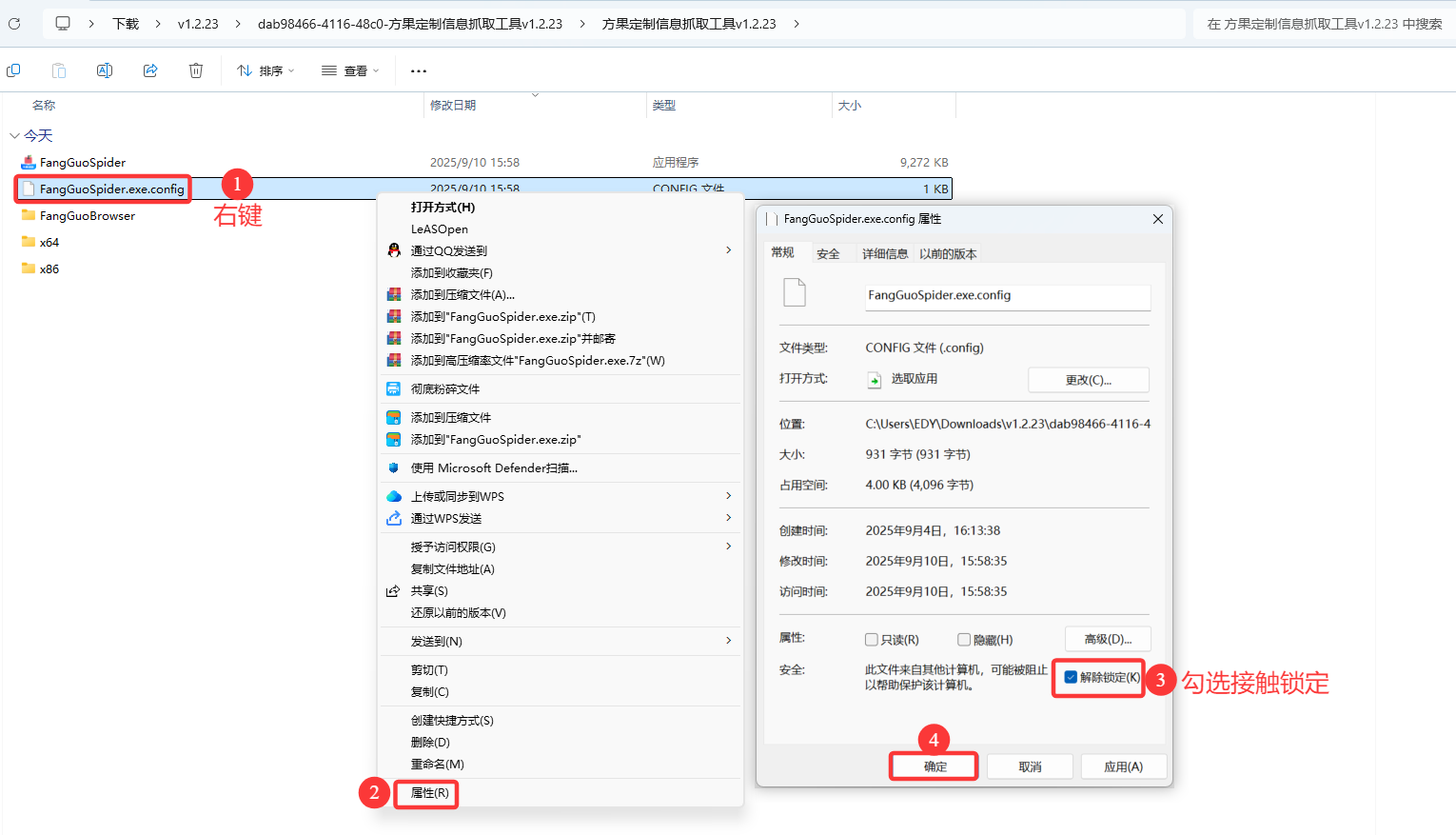Viewport: 1456px width, 835px height.
Task: Click 复制文件地址(A) in the context menu
Action: [x=452, y=569]
